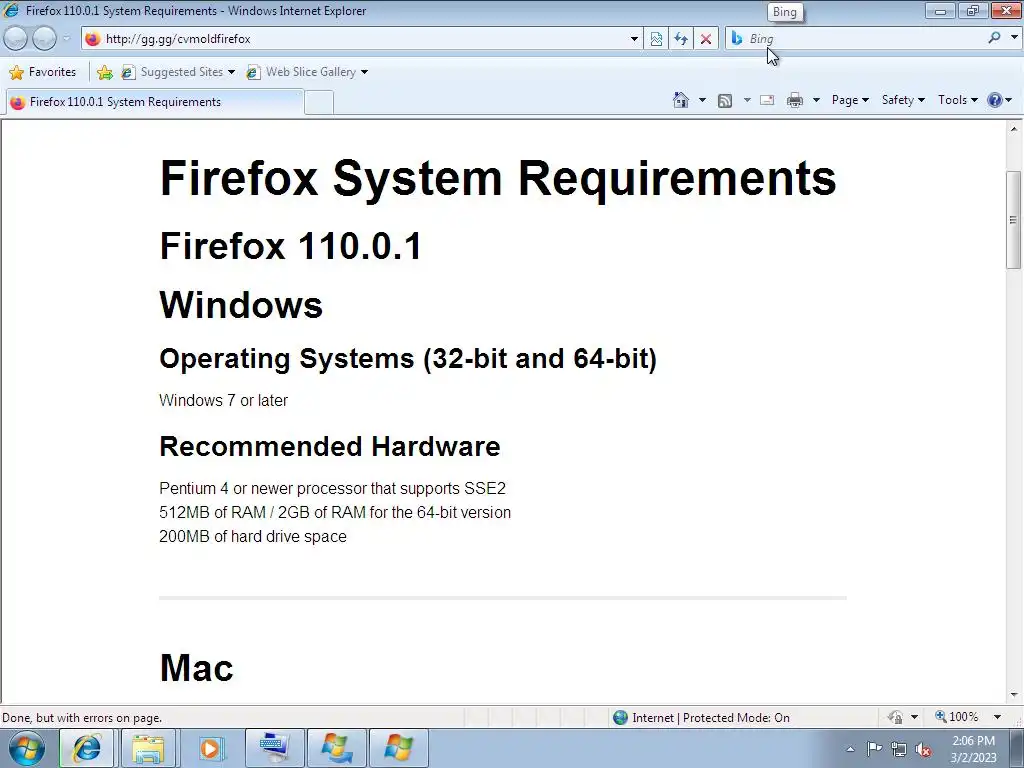Open the Suggested Sites favorites link
Viewport: 1024px width, 768px height.
[x=178, y=72]
